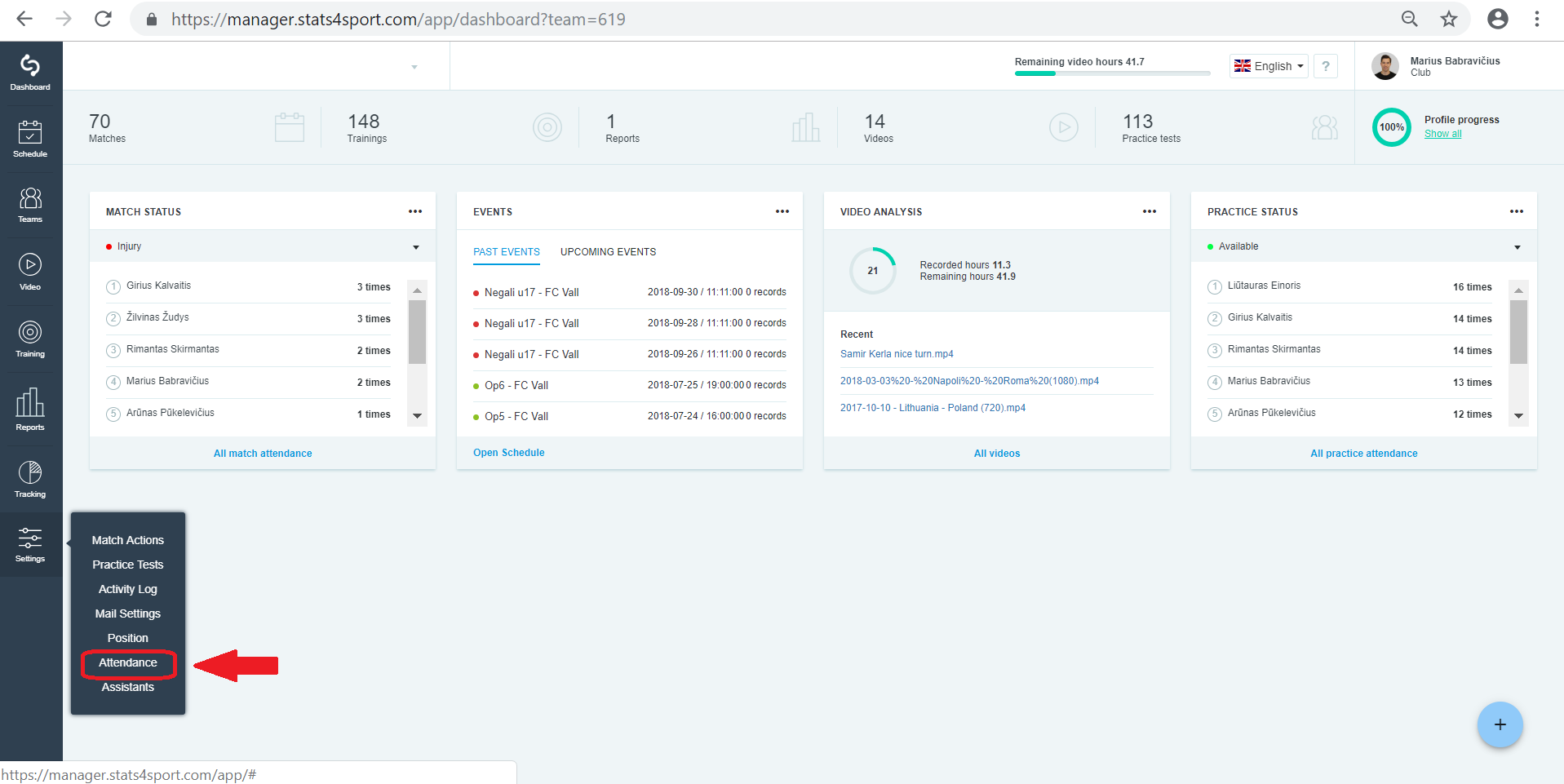Image resolution: width=1564 pixels, height=784 pixels.
Task: Go to Teams in the sidebar
Action: (x=30, y=205)
